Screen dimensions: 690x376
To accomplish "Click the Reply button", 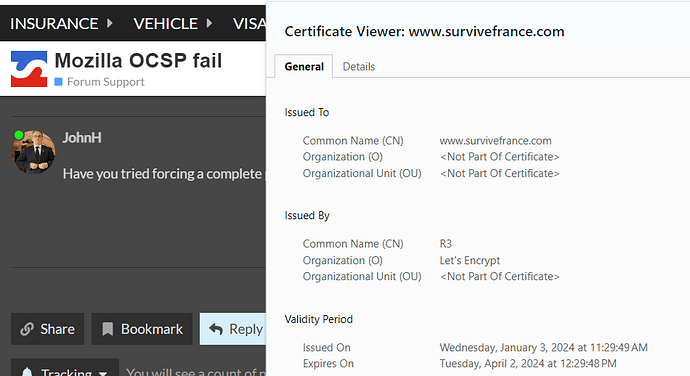I will [233, 329].
